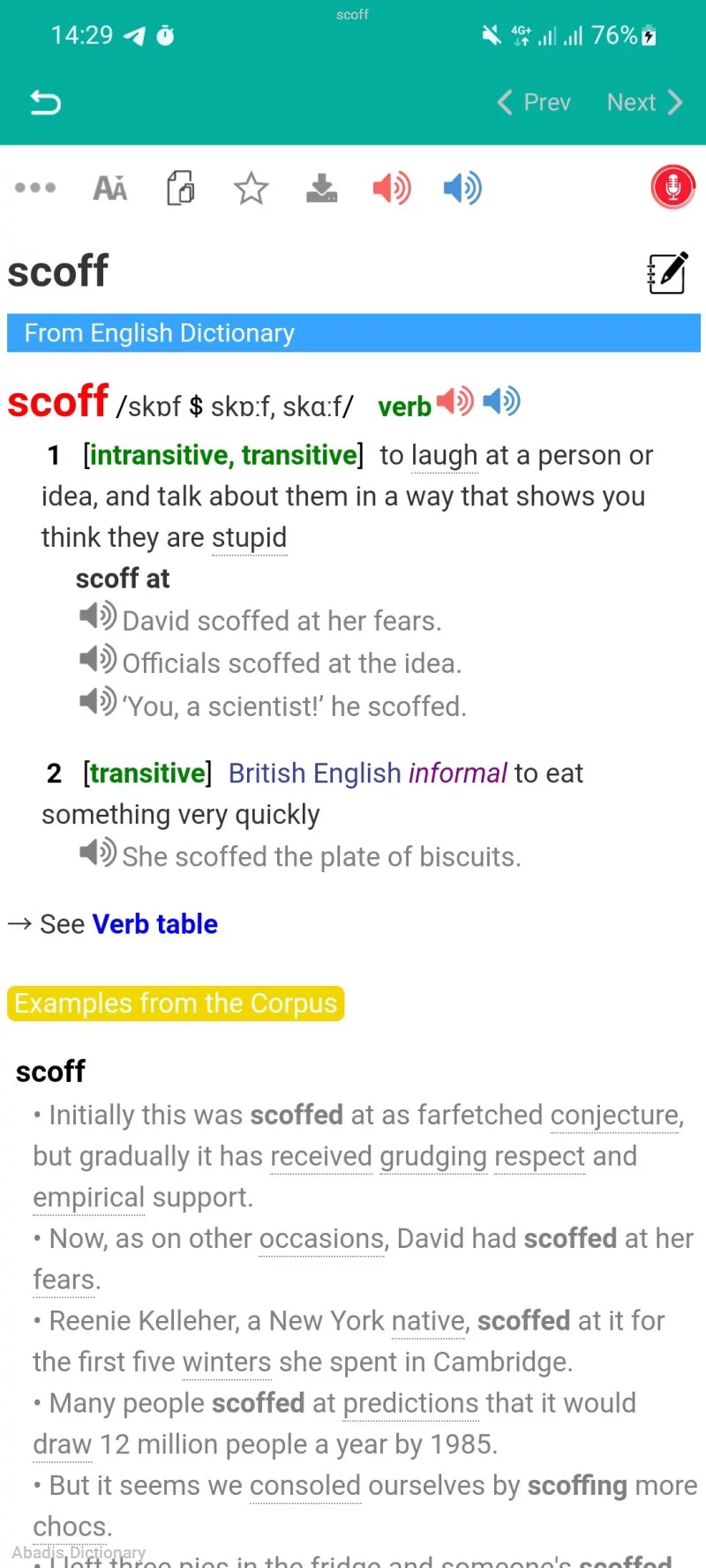Play American pronunciation with red speaker icon
Viewport: 706px width, 1568px height.
pos(392,187)
